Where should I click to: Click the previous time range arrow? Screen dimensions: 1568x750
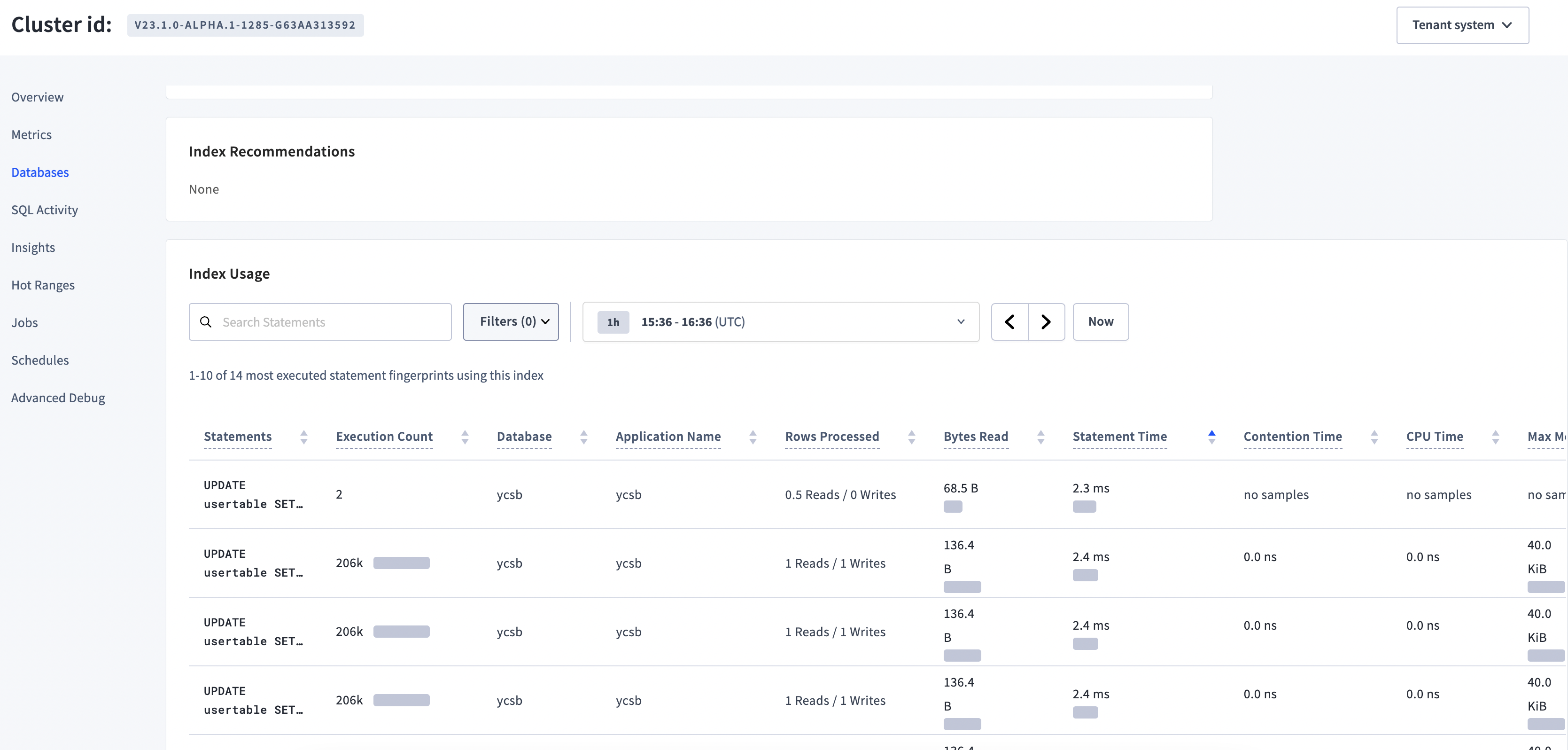coord(1009,321)
